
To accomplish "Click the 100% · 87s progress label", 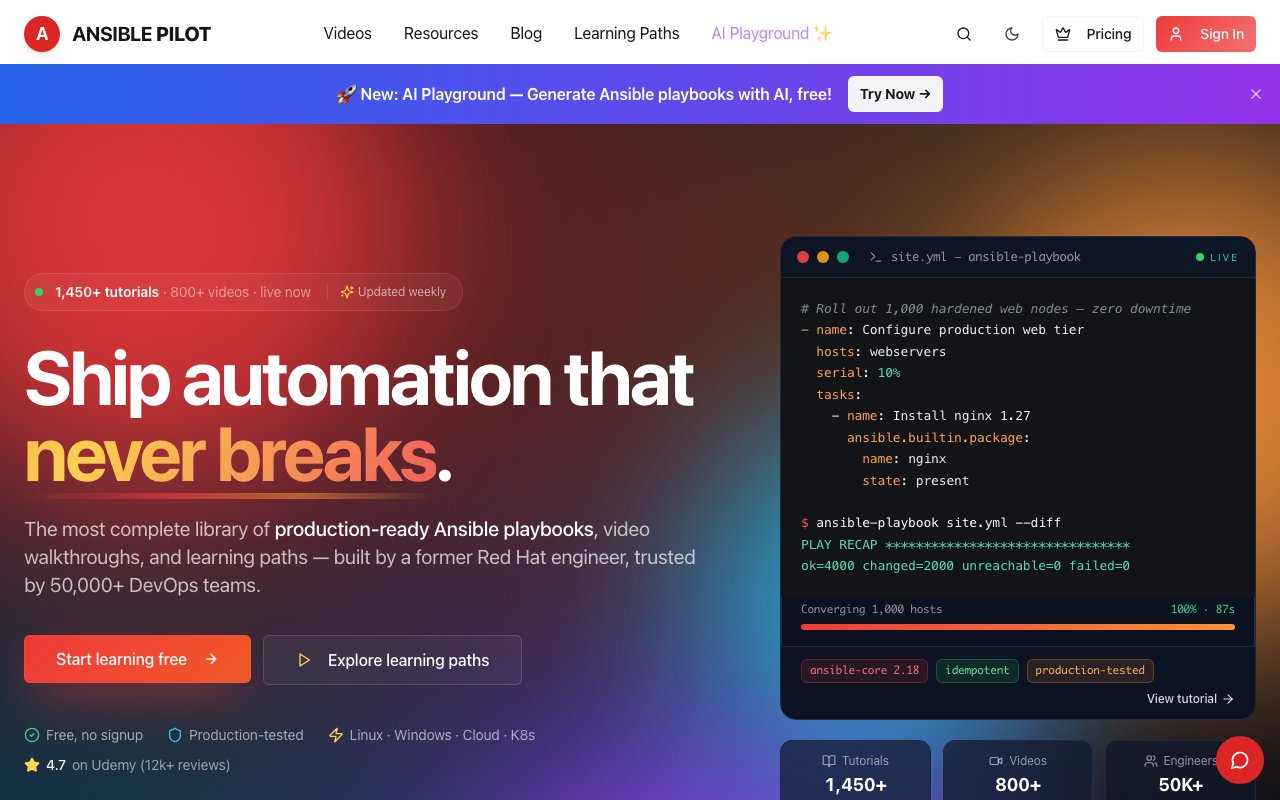I will click(1203, 609).
